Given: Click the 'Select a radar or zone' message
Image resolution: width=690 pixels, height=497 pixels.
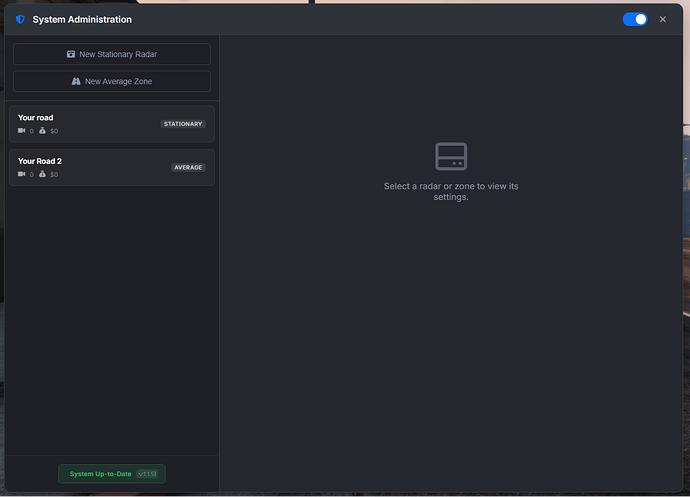Looking at the screenshot, I should pos(451,191).
